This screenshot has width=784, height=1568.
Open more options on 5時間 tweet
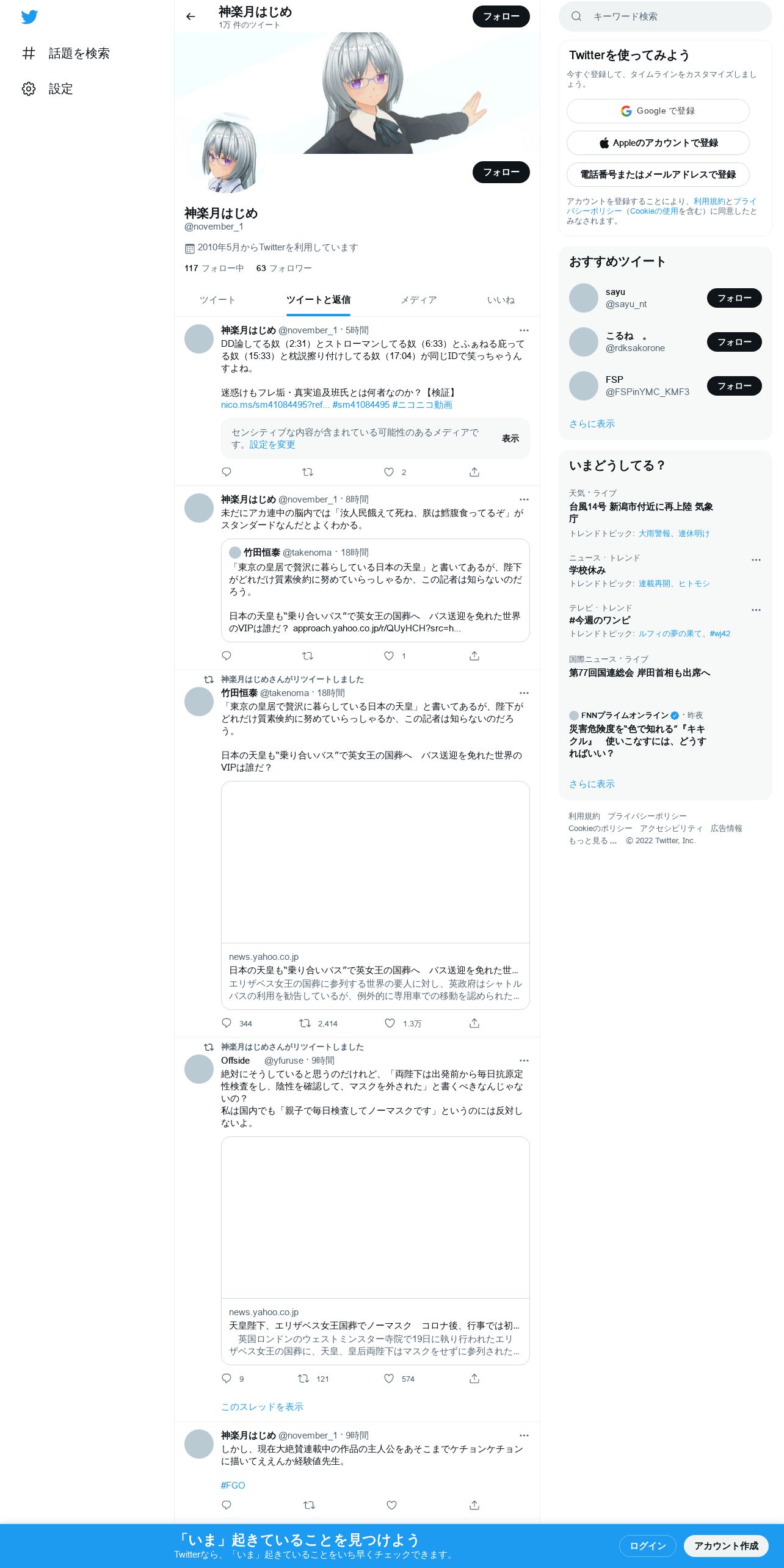coord(524,330)
